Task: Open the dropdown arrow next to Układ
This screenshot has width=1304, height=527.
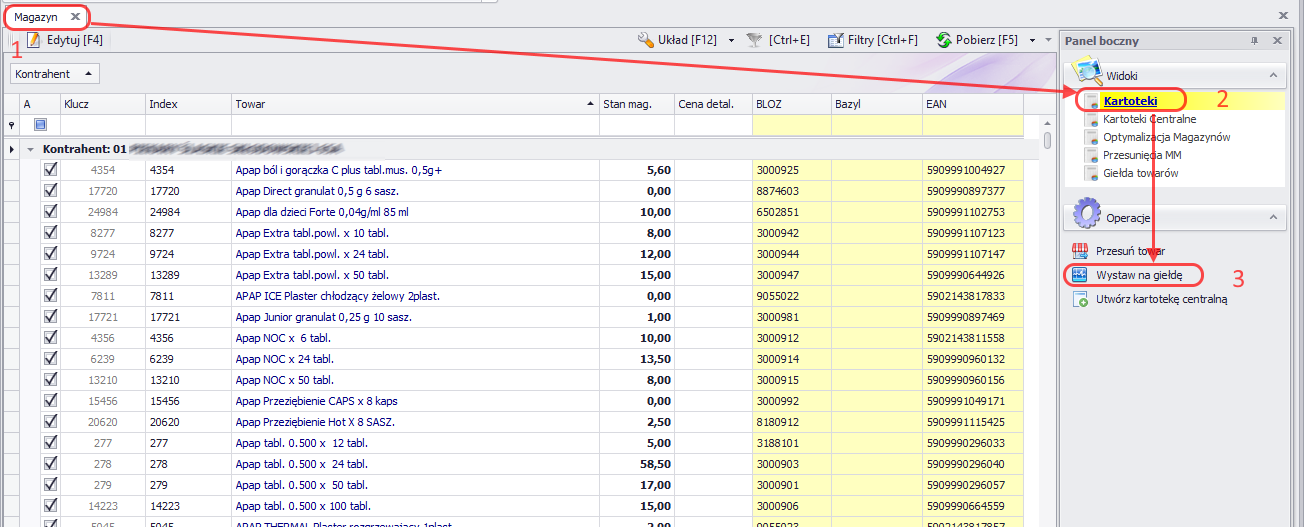Action: tap(731, 41)
